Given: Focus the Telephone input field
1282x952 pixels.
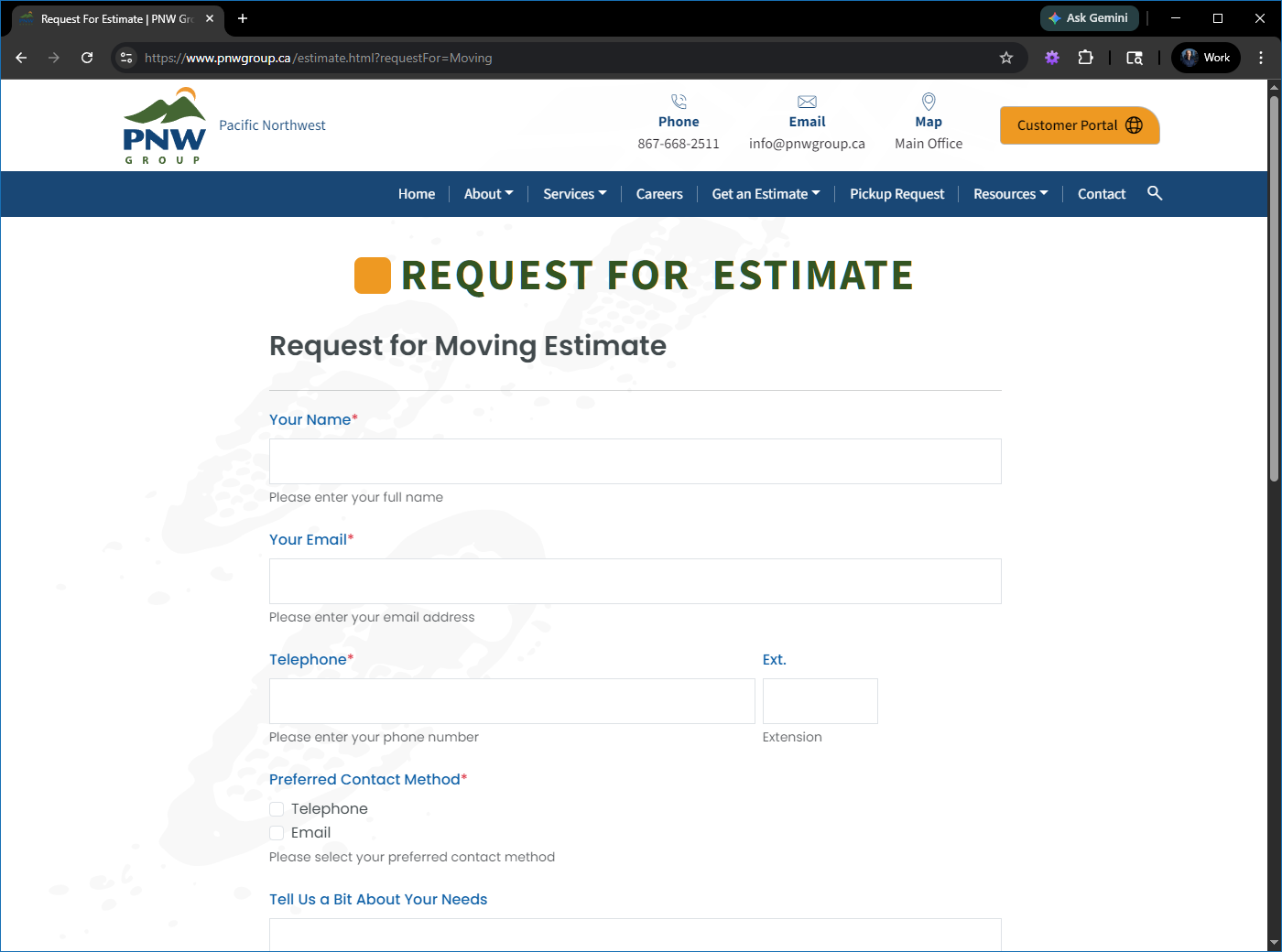Looking at the screenshot, I should [512, 701].
